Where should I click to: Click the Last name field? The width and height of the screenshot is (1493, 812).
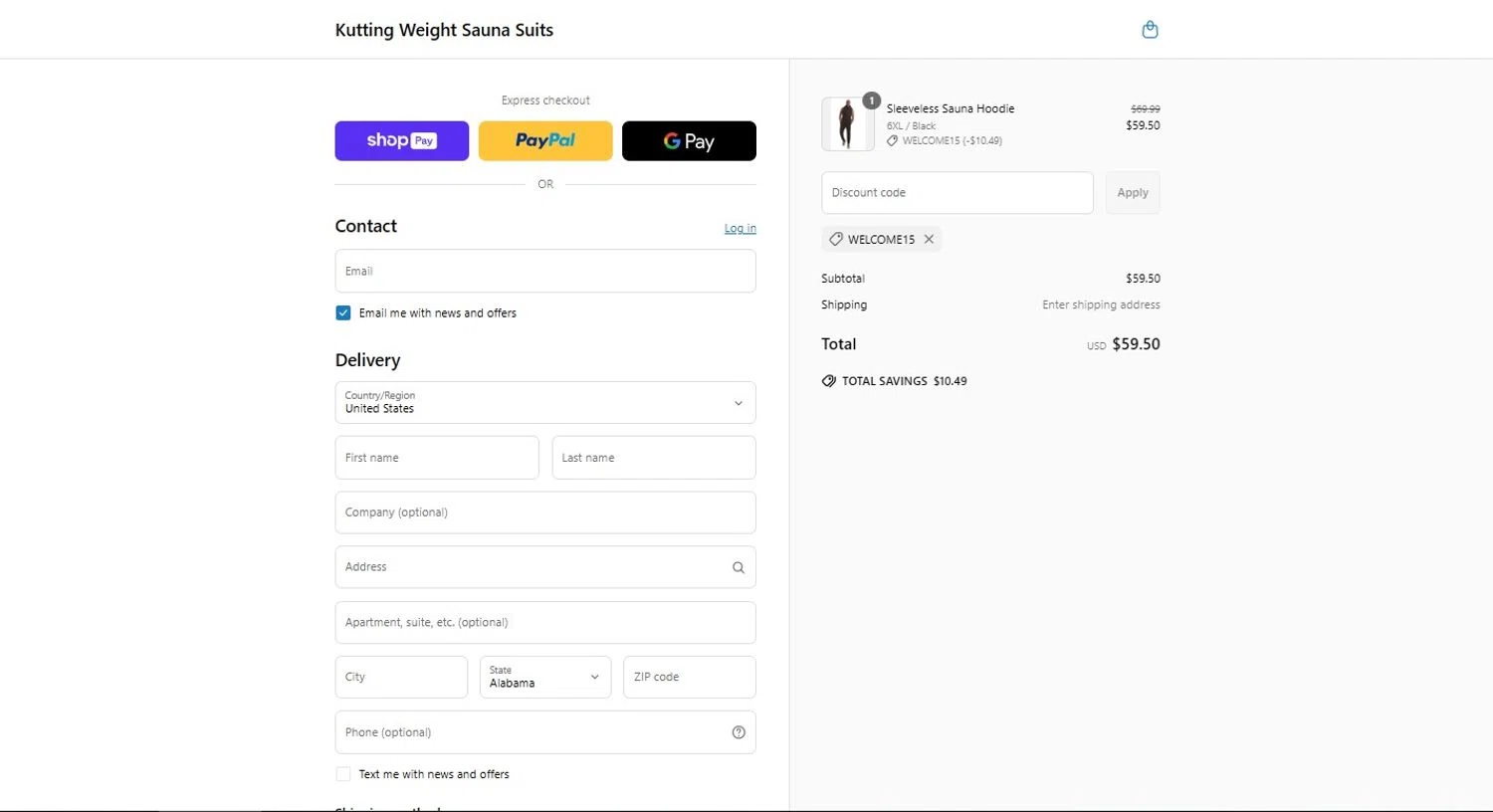click(x=654, y=458)
